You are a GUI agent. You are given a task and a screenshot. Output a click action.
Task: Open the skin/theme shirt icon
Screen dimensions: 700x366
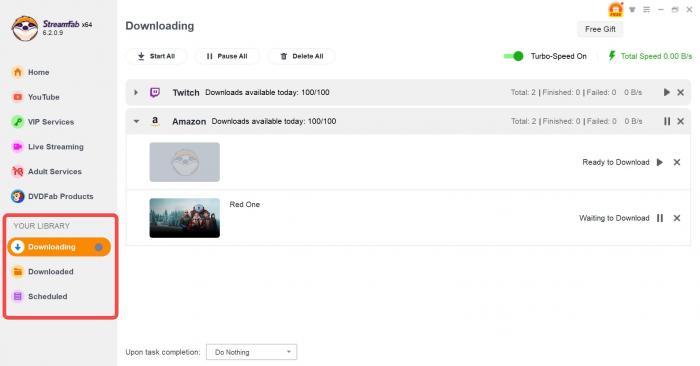(632, 9)
